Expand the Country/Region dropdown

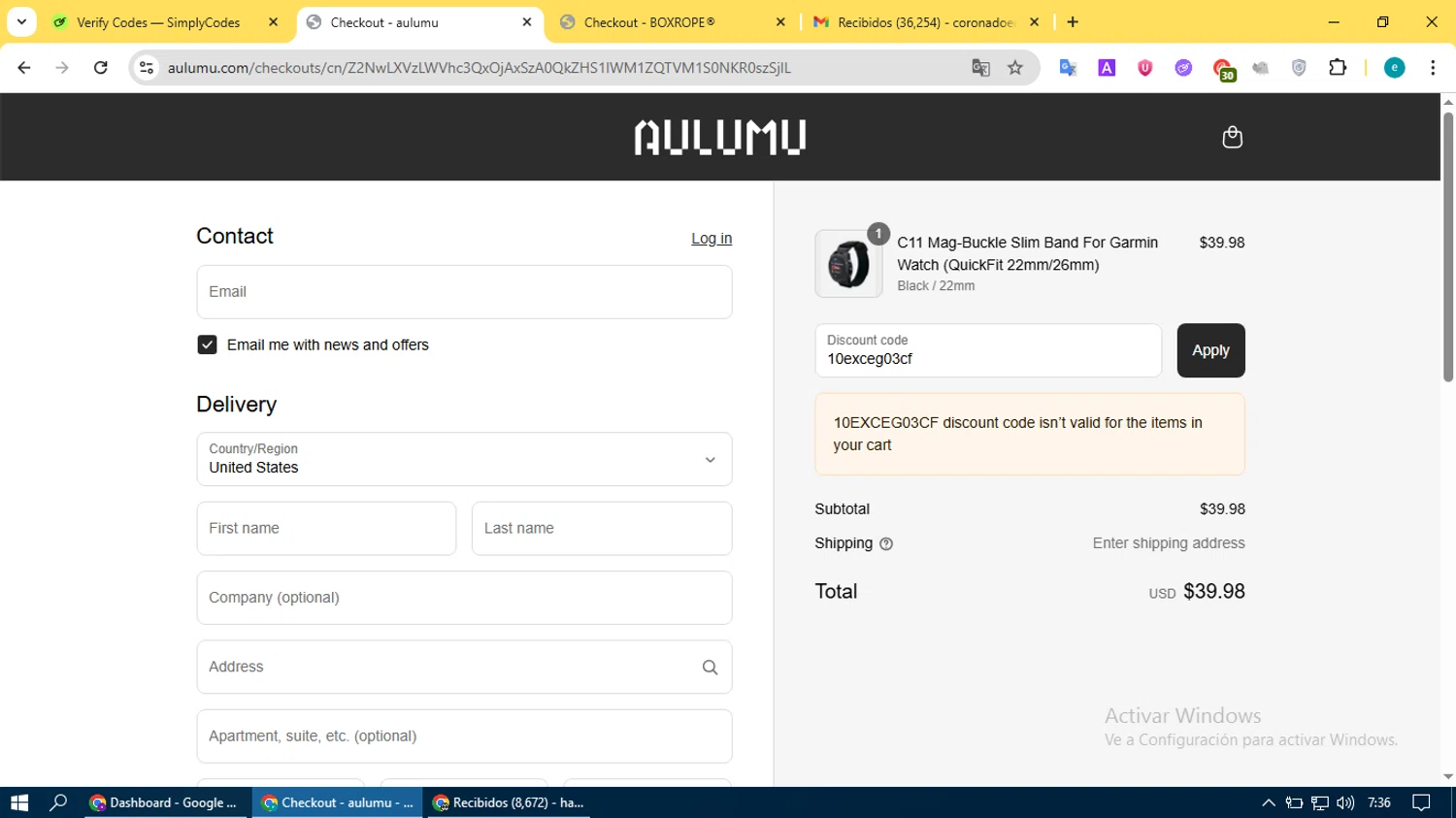(x=464, y=459)
